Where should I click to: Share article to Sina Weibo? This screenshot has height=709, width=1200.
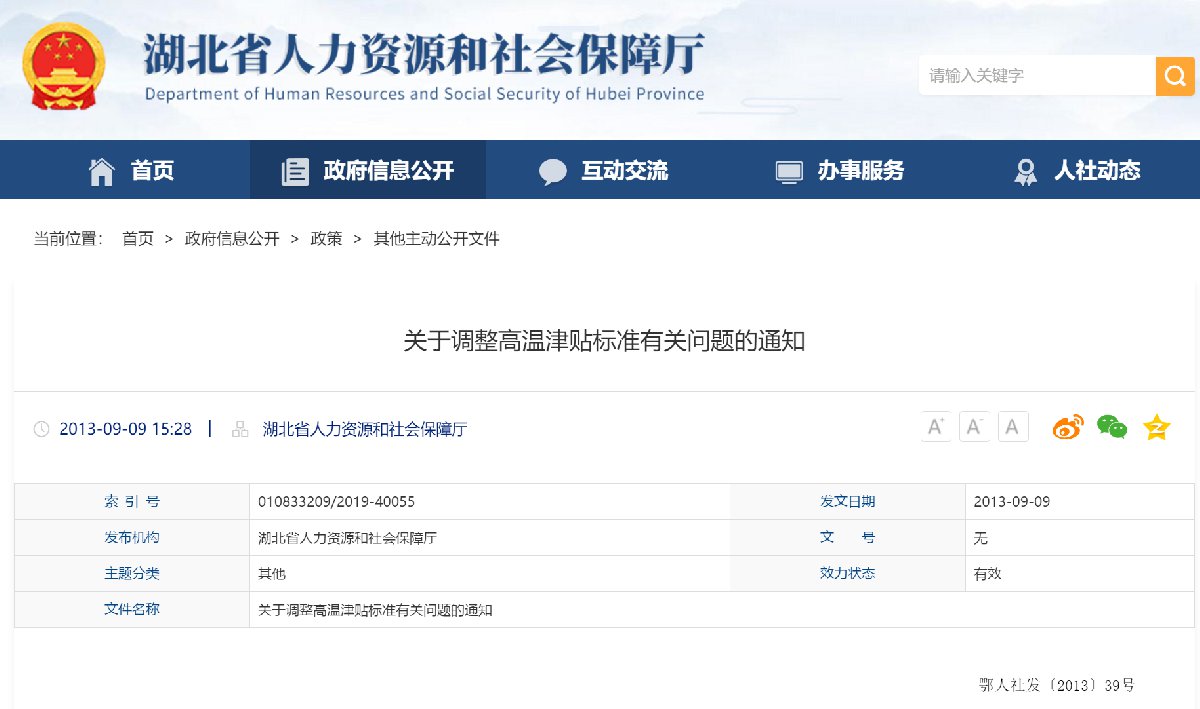(x=1067, y=427)
